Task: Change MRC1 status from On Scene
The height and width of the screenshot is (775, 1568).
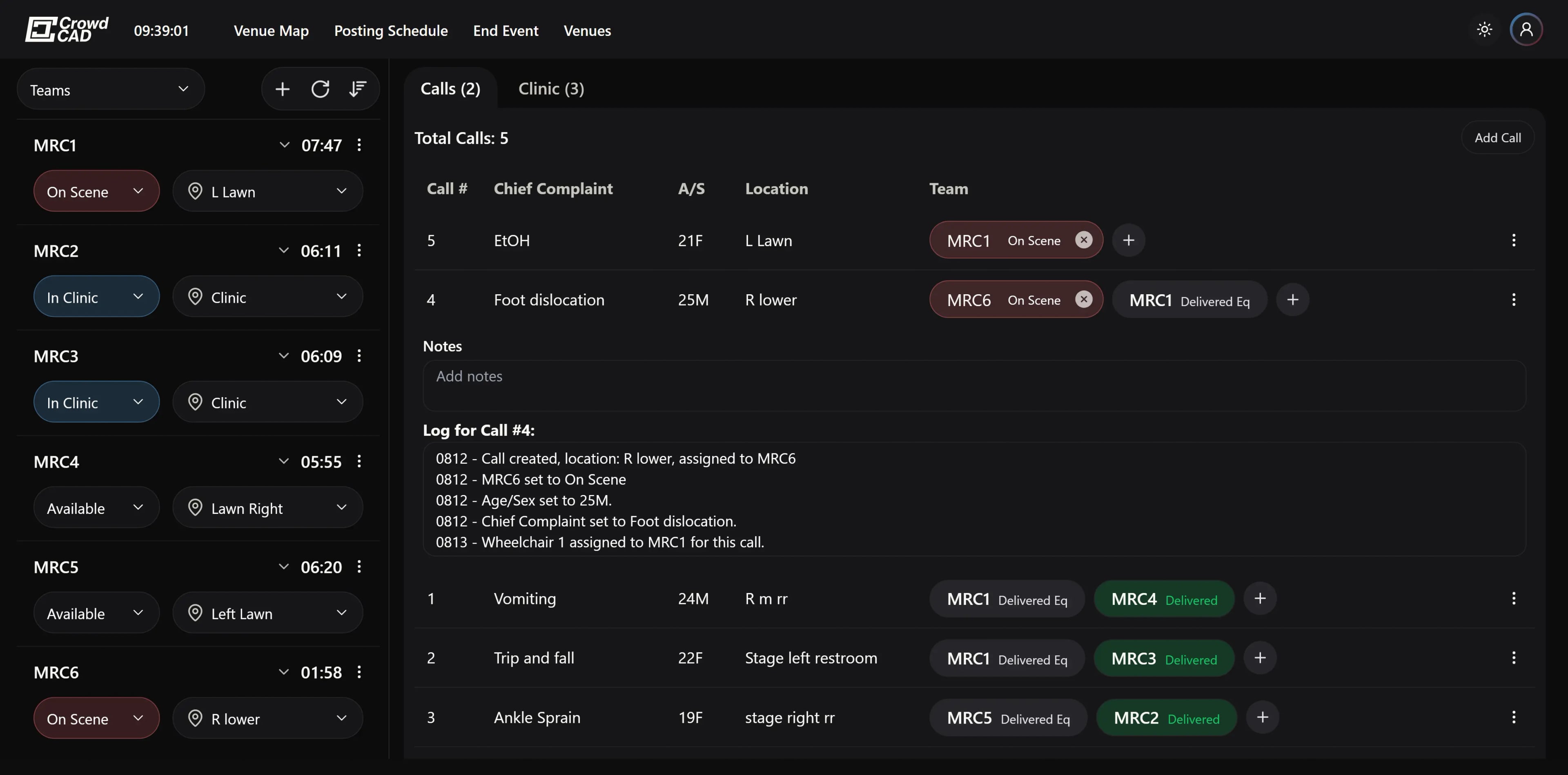Action: tap(96, 191)
